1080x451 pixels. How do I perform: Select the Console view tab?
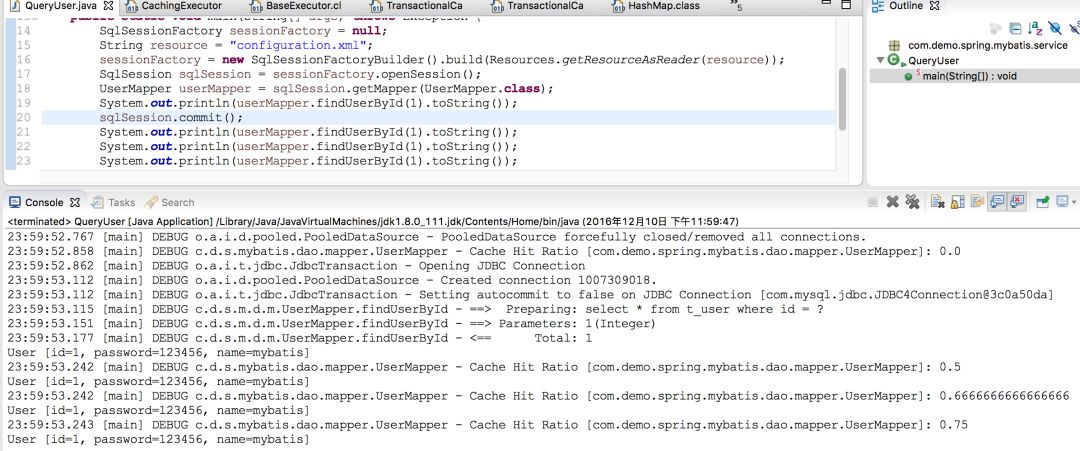tap(45, 202)
